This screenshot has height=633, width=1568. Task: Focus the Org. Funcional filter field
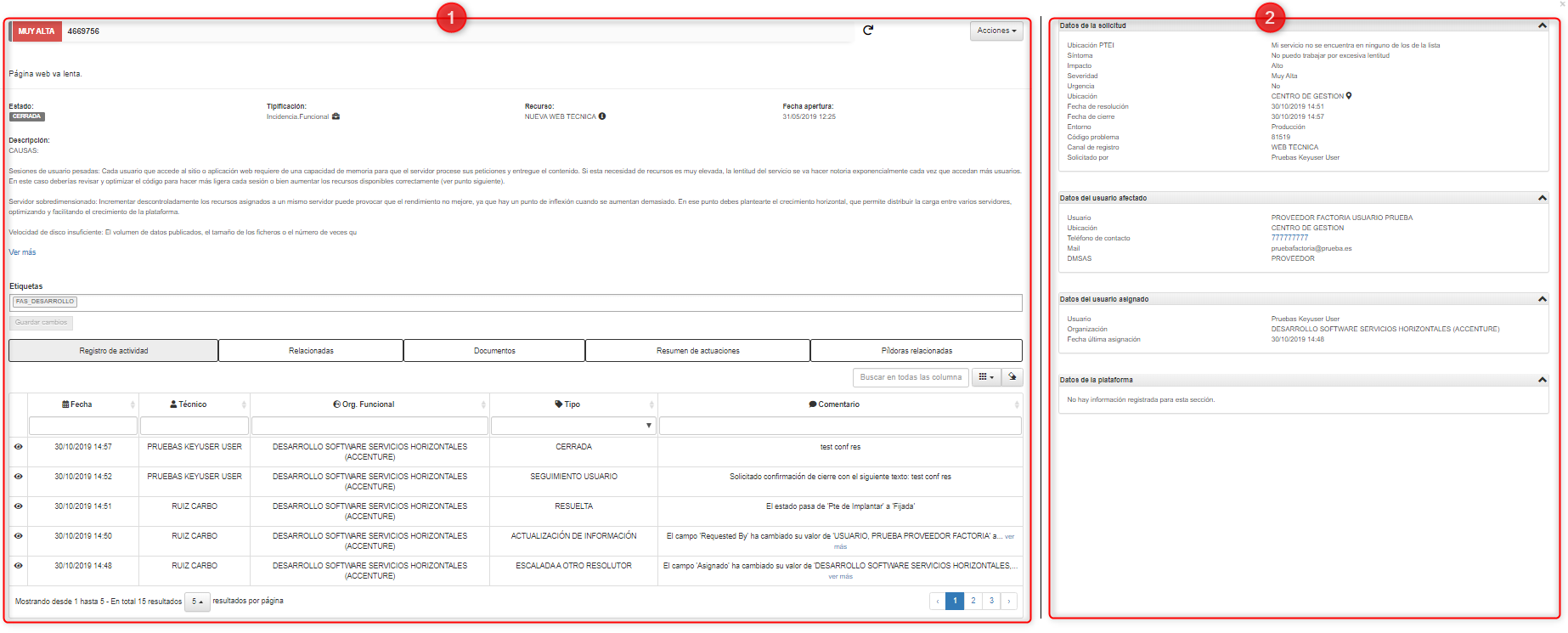click(369, 426)
